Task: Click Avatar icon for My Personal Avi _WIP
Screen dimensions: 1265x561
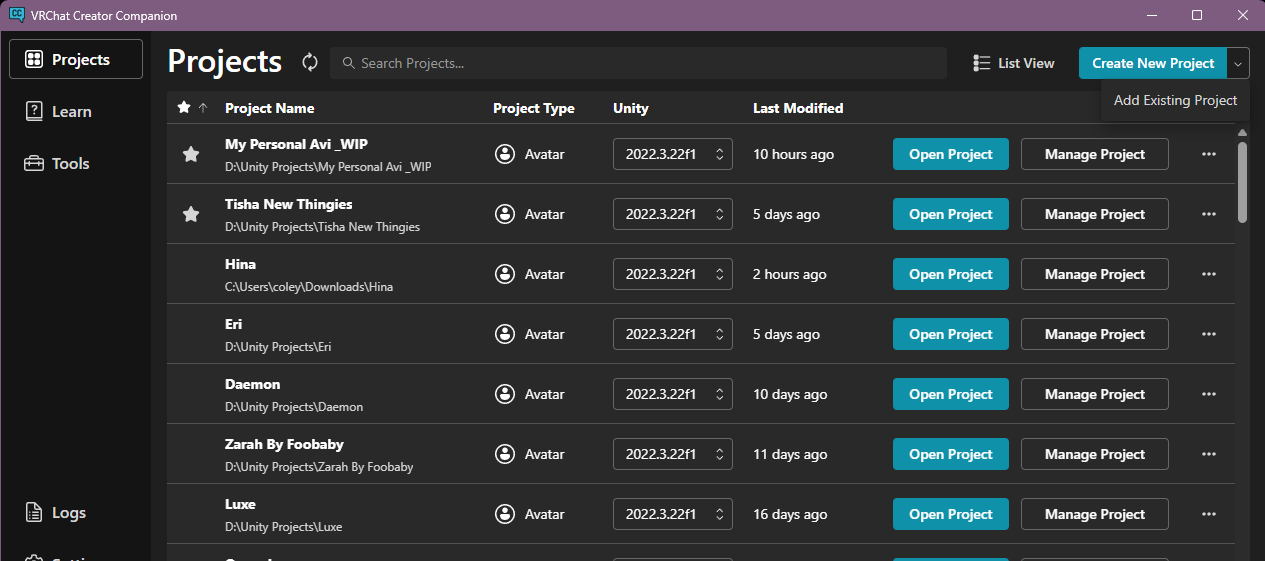Action: (x=505, y=154)
